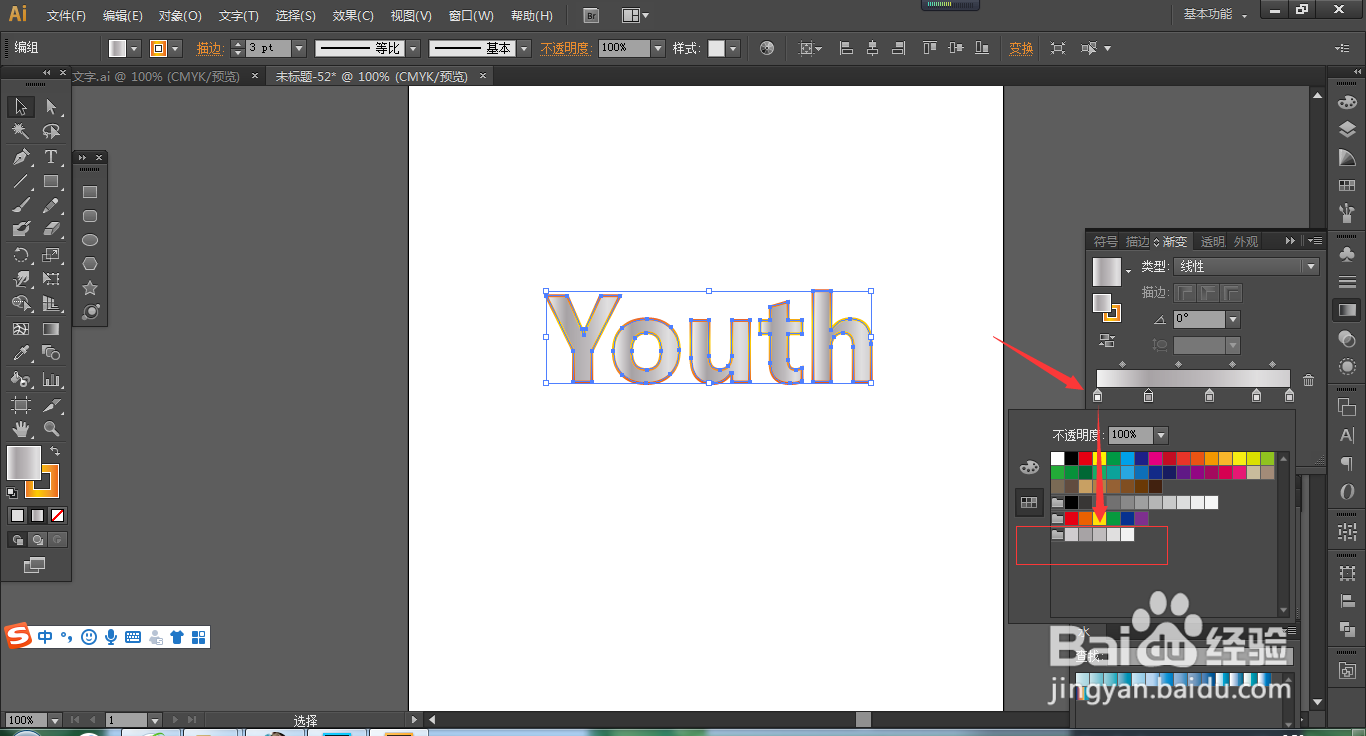Open the 基本 brush definition dropdown
Screen dimensions: 1366x736
(523, 48)
